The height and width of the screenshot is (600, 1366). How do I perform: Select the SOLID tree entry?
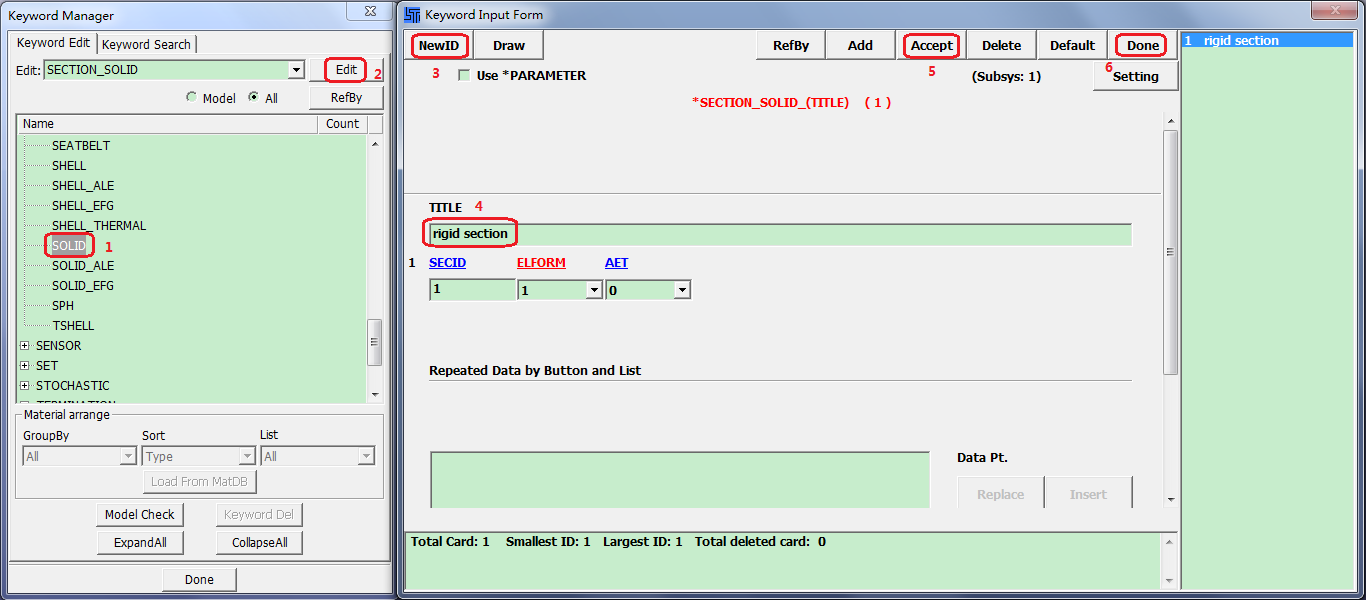pos(69,246)
